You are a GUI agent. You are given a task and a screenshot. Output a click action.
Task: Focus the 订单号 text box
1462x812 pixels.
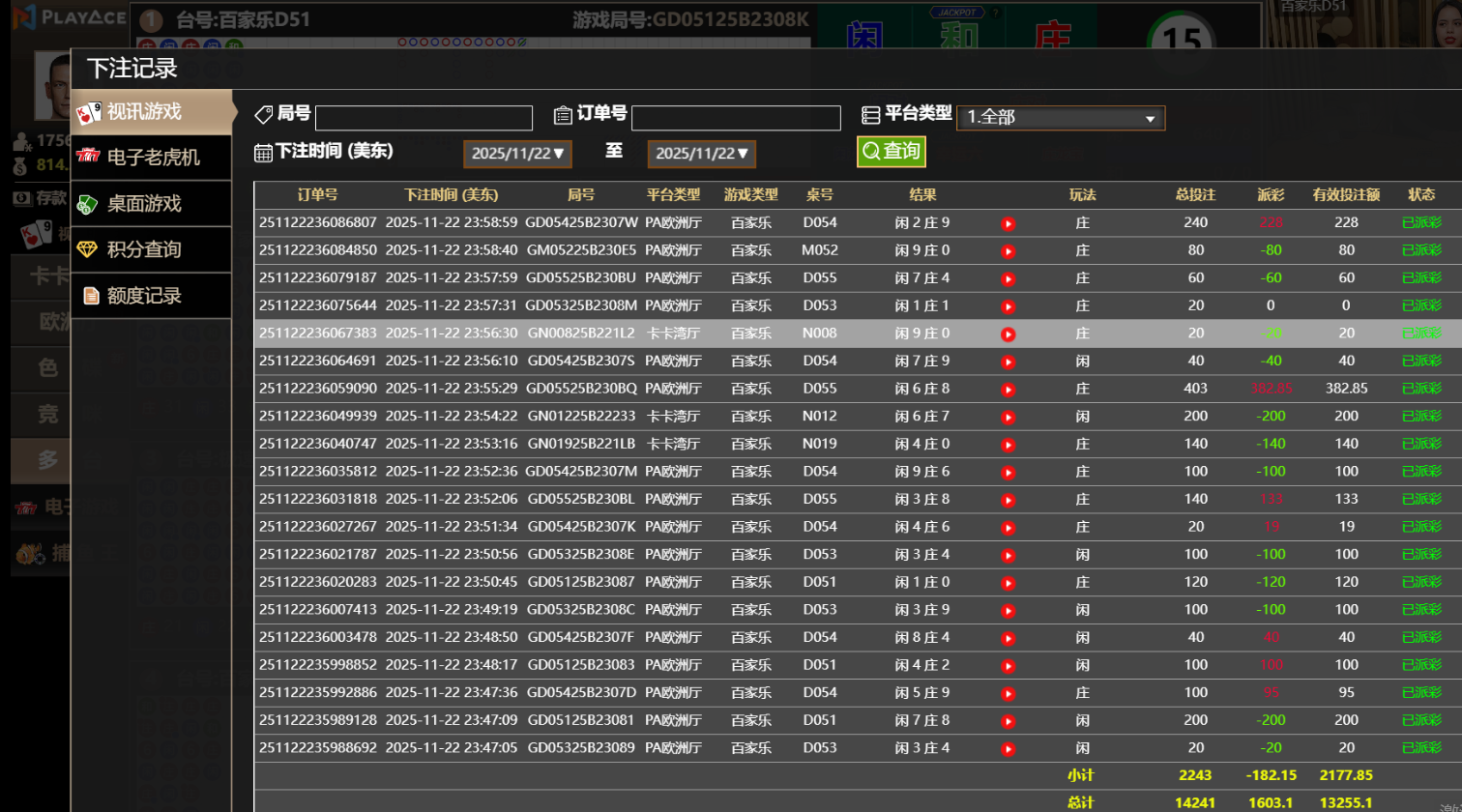point(735,118)
